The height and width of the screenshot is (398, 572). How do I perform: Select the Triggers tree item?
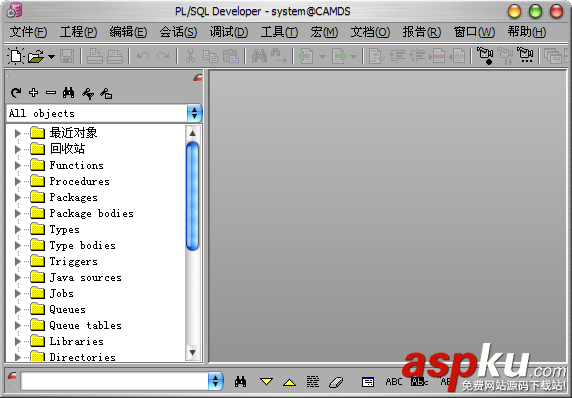point(73,262)
